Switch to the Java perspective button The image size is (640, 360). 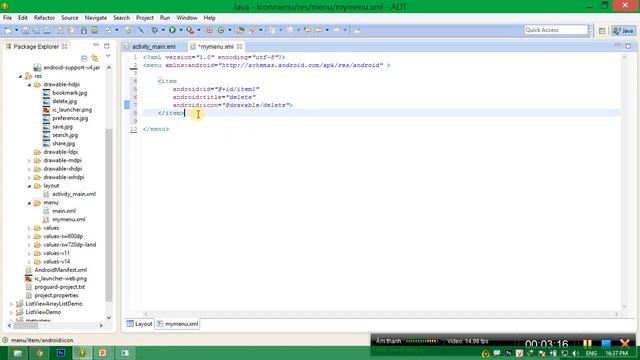point(623,31)
